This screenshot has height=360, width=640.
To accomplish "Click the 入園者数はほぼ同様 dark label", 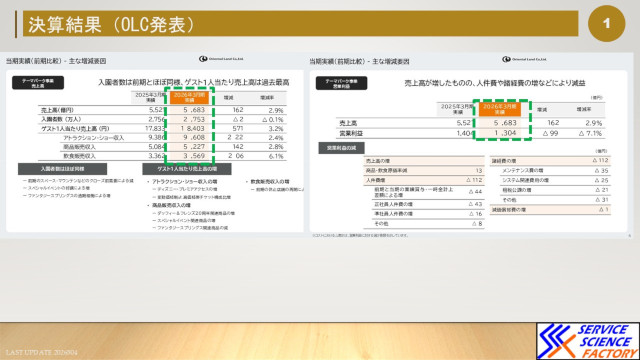I will pos(62,169).
